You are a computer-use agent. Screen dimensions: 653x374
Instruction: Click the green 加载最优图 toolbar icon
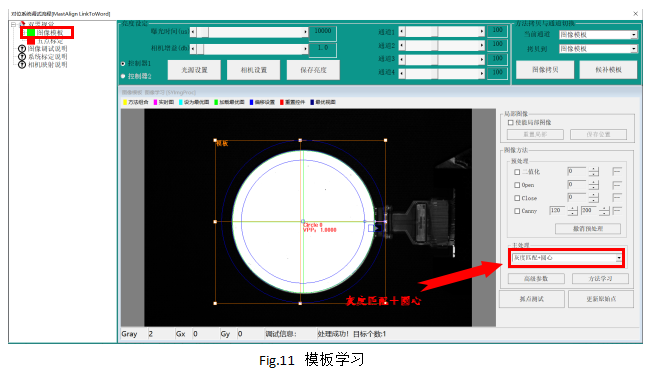pyautogui.click(x=216, y=102)
